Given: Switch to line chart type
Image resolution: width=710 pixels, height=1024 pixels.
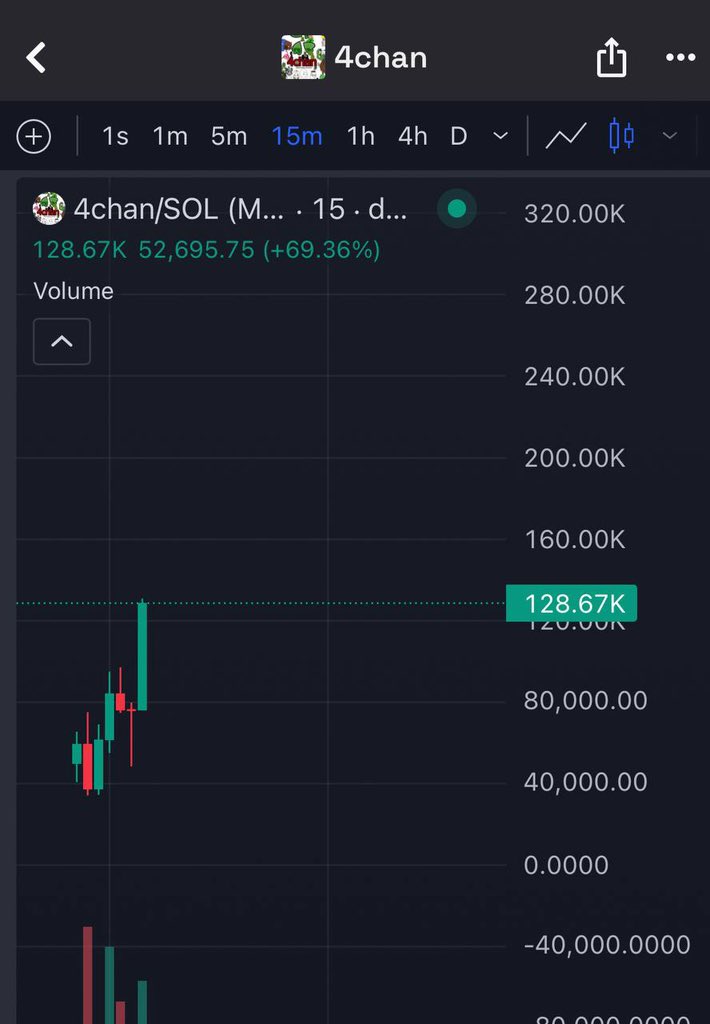Looking at the screenshot, I should [x=566, y=136].
